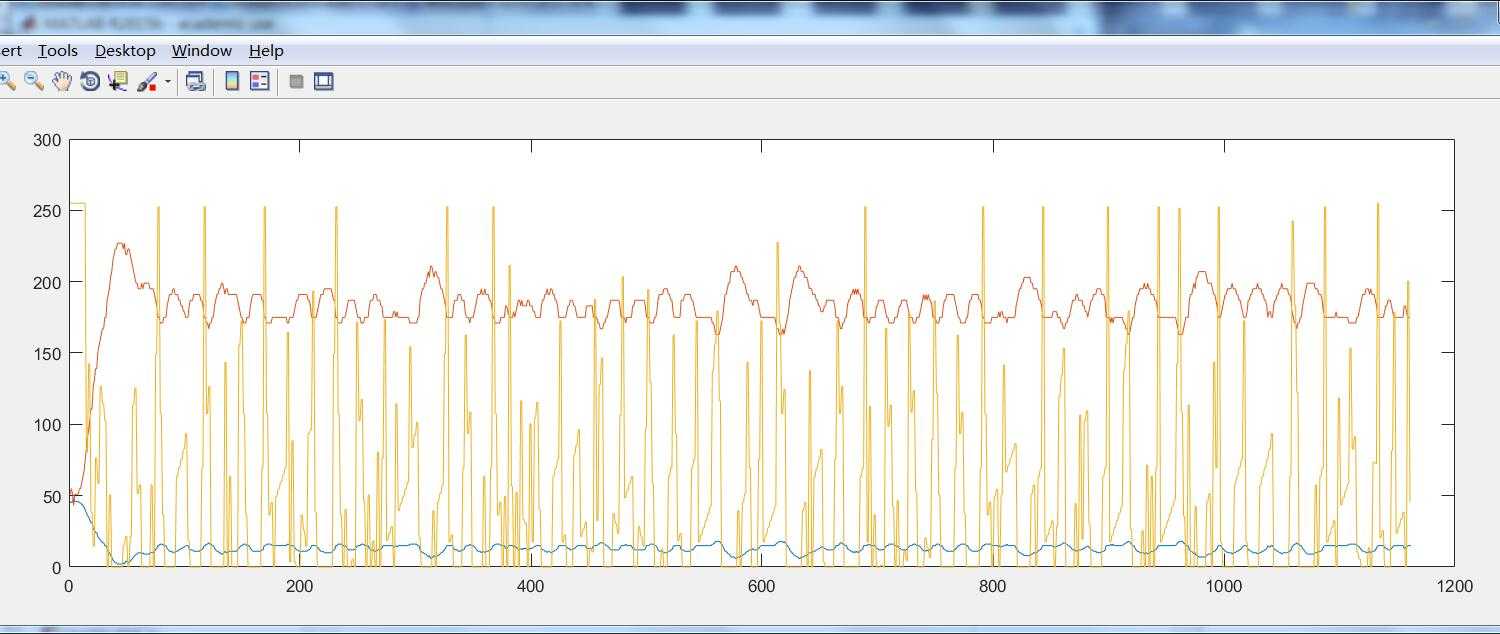Click the x-axis tick label 800

tap(992, 587)
